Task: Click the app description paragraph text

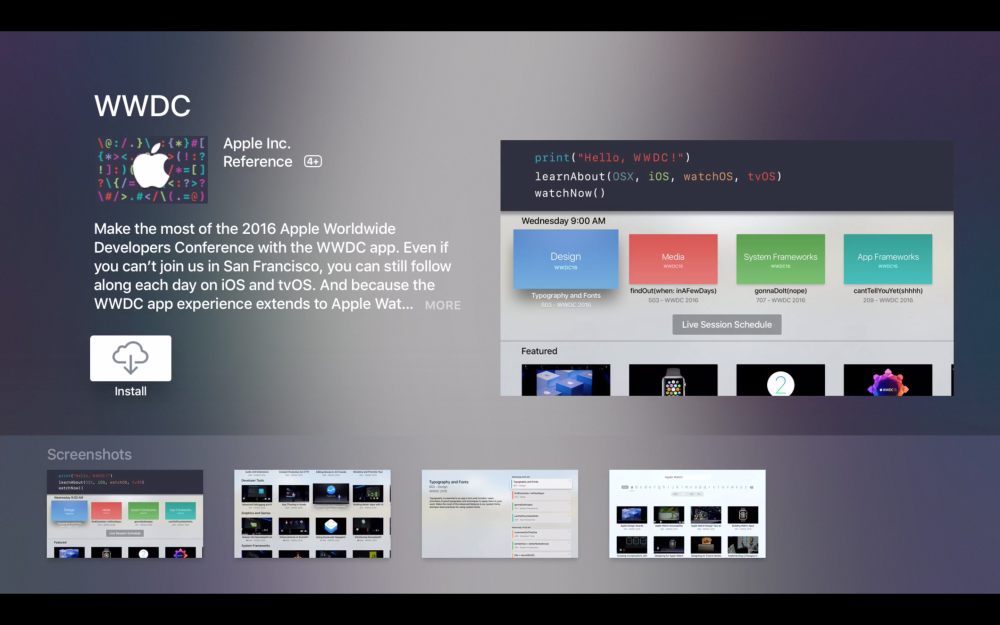Action: point(272,267)
